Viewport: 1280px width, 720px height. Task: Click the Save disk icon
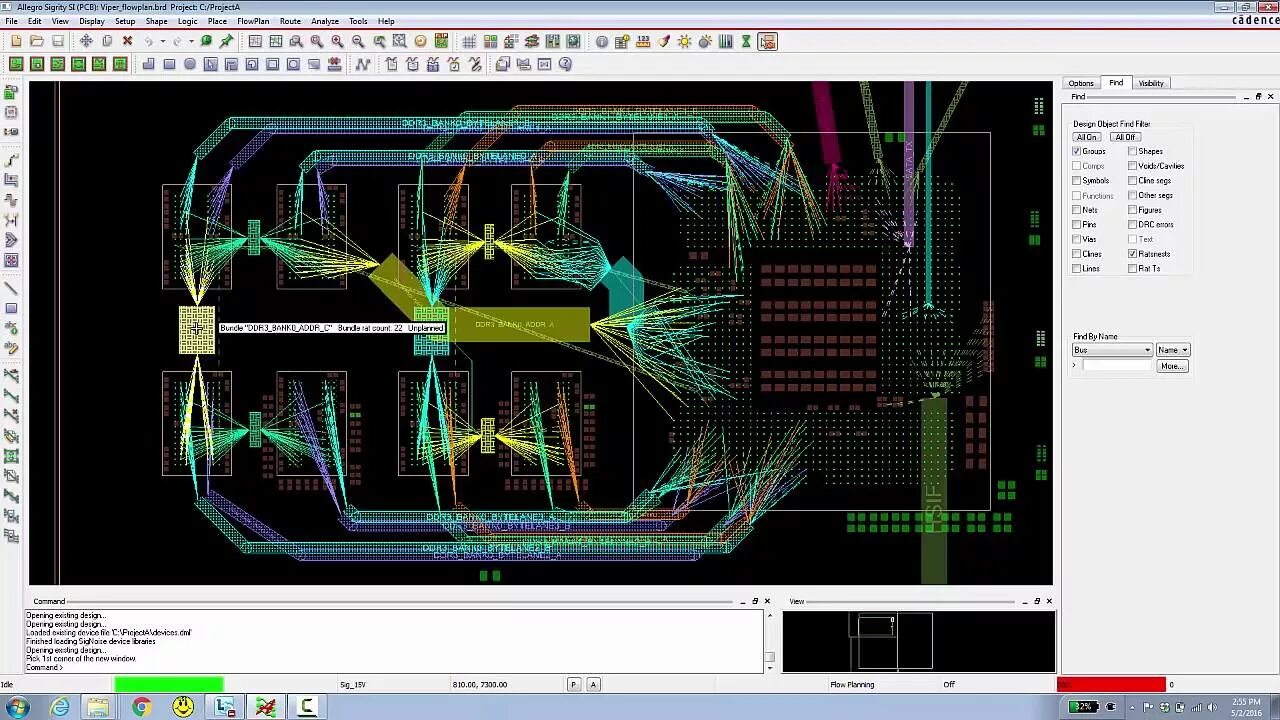click(58, 41)
